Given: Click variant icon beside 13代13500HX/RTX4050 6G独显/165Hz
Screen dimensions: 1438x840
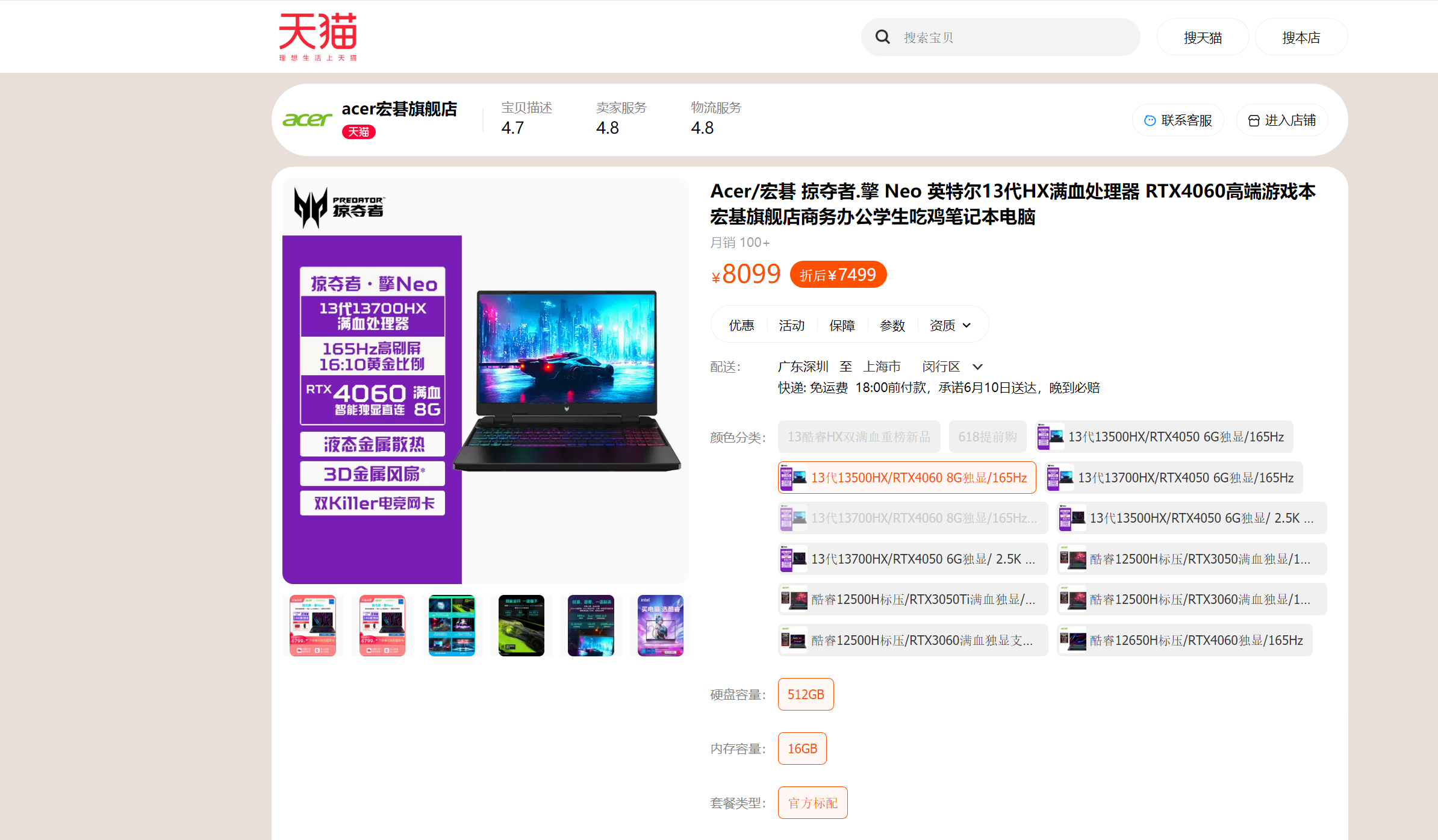Looking at the screenshot, I should tap(1050, 437).
